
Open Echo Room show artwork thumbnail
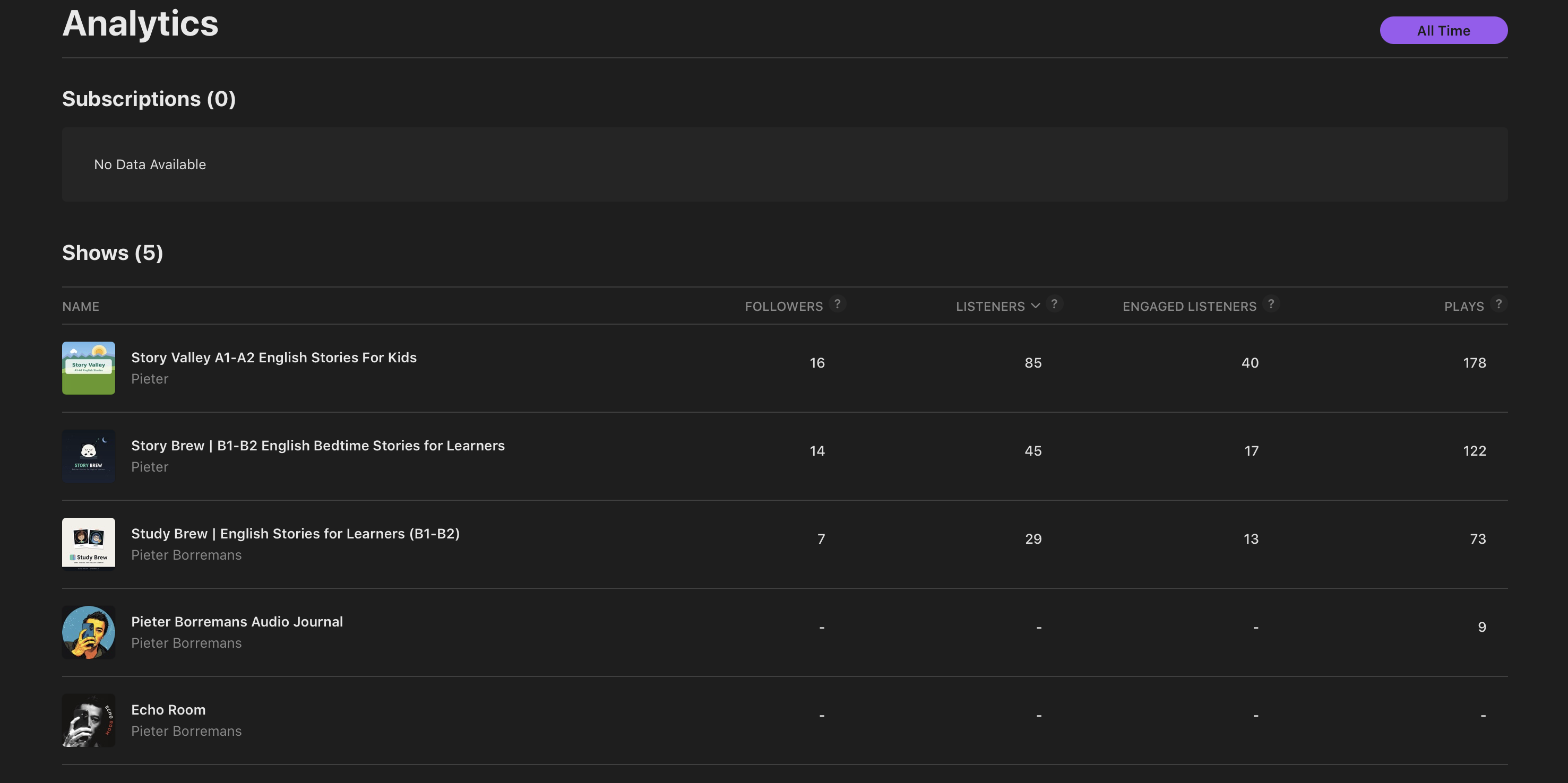pyautogui.click(x=88, y=720)
